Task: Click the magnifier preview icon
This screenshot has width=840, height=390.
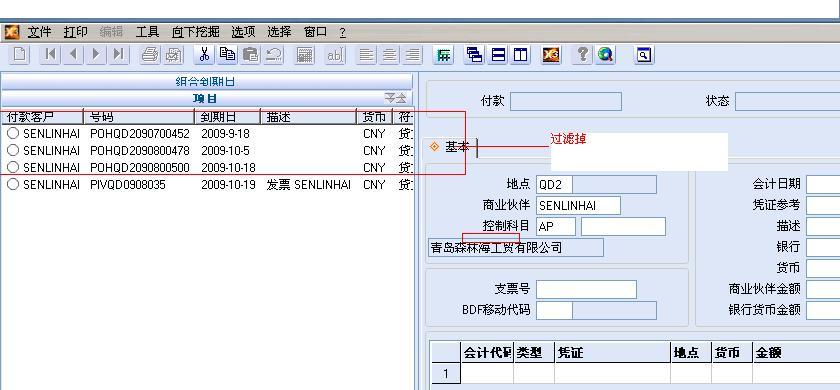Action: coord(644,55)
